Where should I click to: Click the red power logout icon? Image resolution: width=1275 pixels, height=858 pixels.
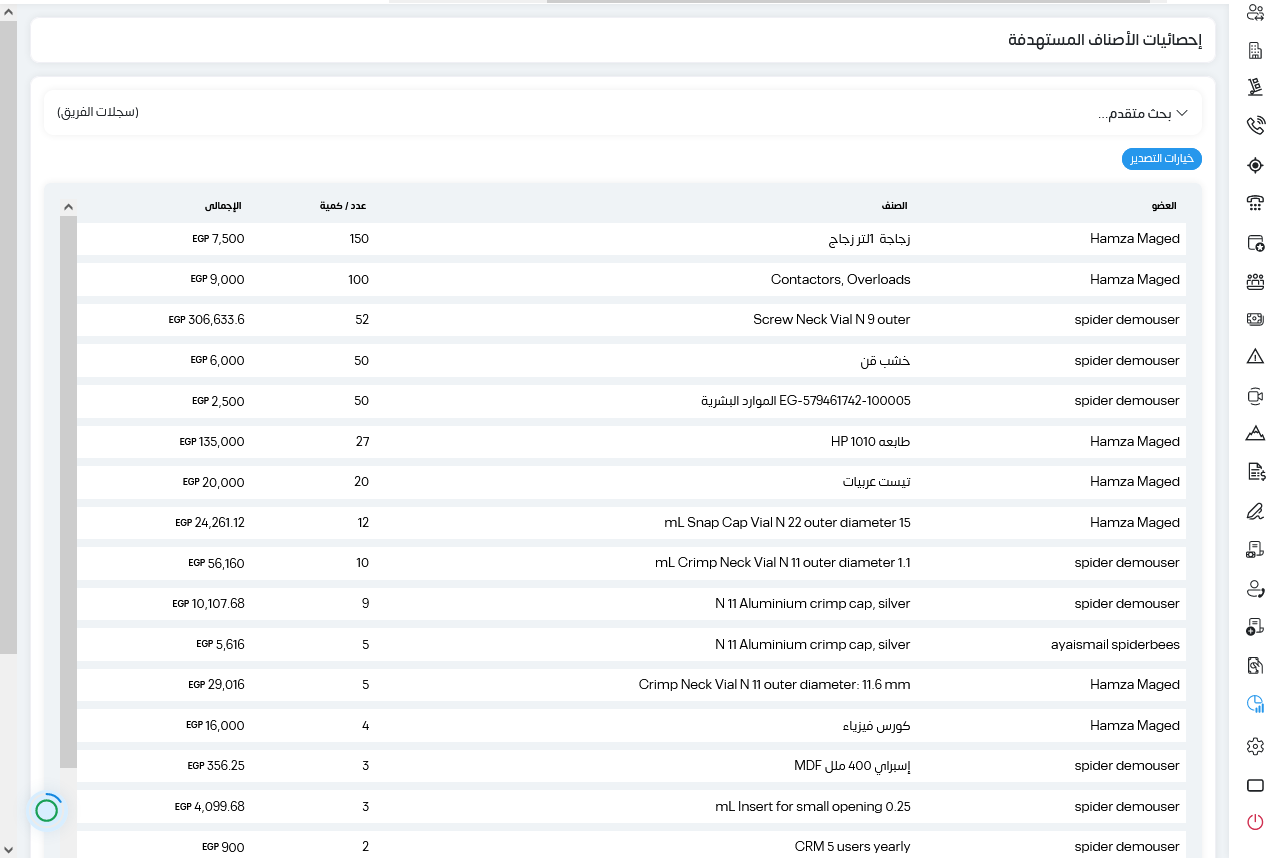[x=1256, y=822]
